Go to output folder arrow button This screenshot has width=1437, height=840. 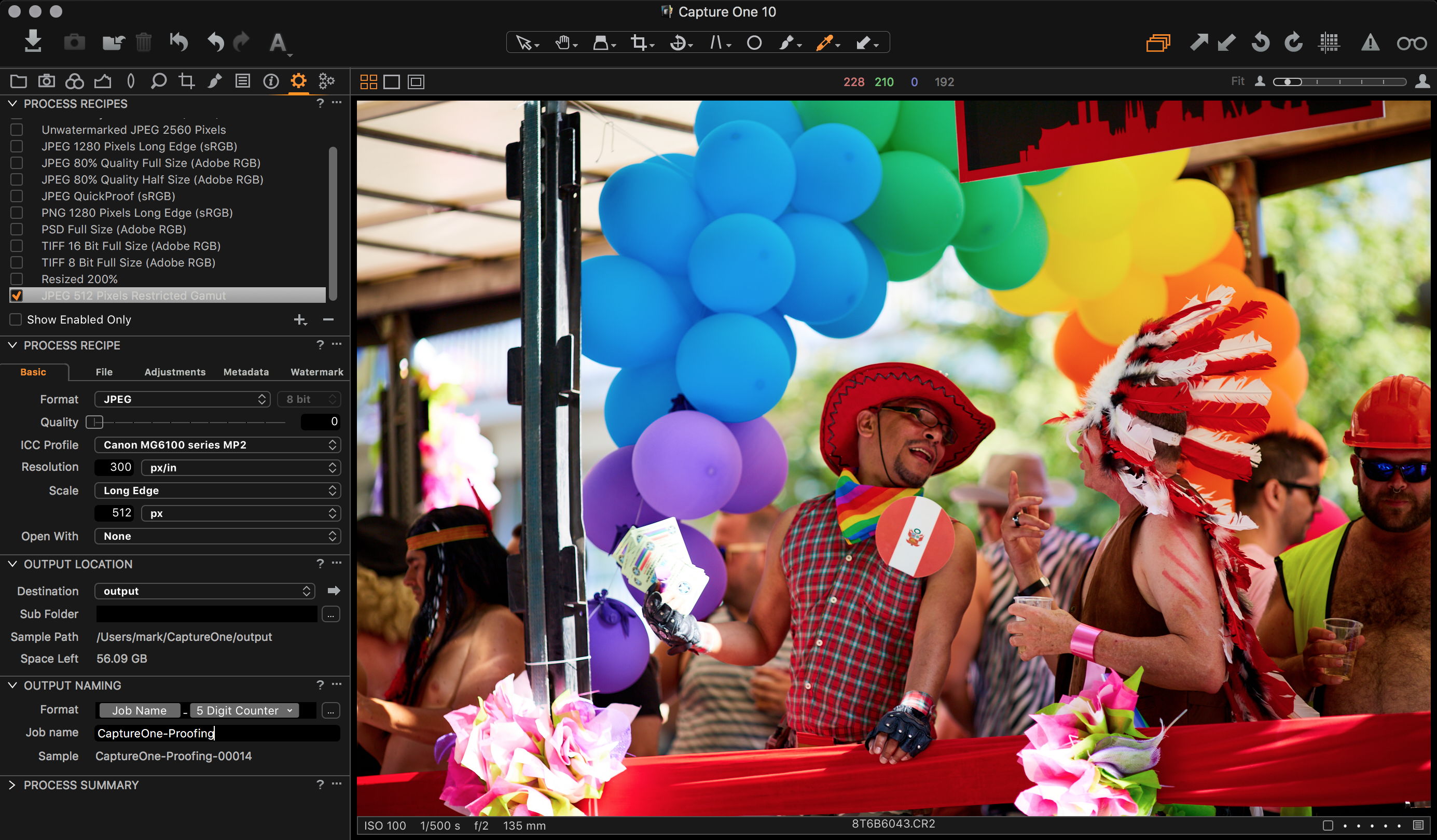point(334,591)
